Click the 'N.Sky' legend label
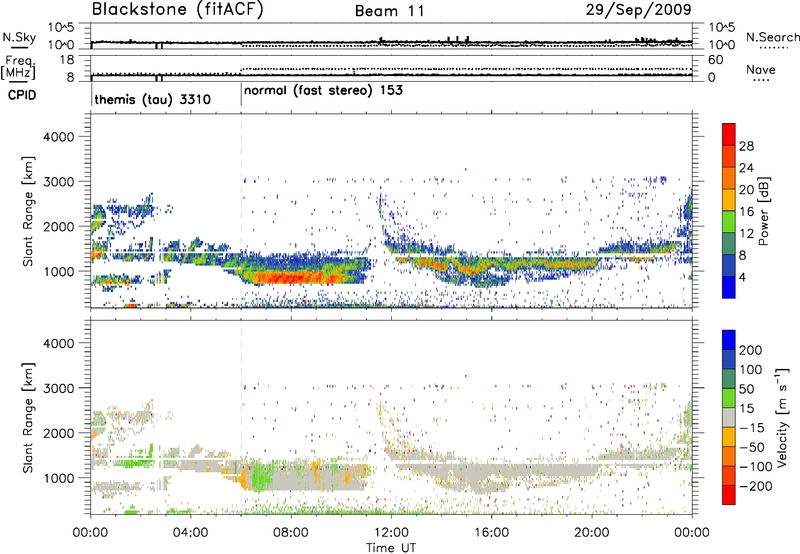The image size is (800, 554). [x=19, y=37]
